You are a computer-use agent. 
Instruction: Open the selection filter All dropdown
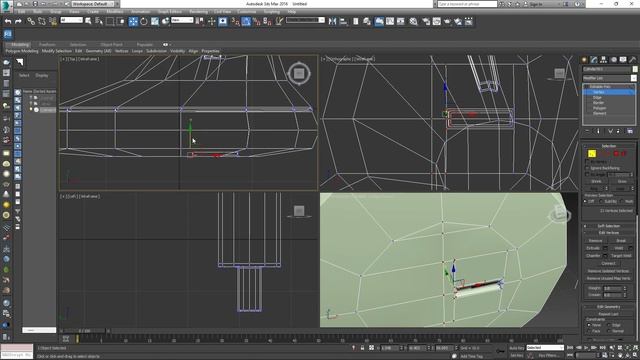point(71,20)
